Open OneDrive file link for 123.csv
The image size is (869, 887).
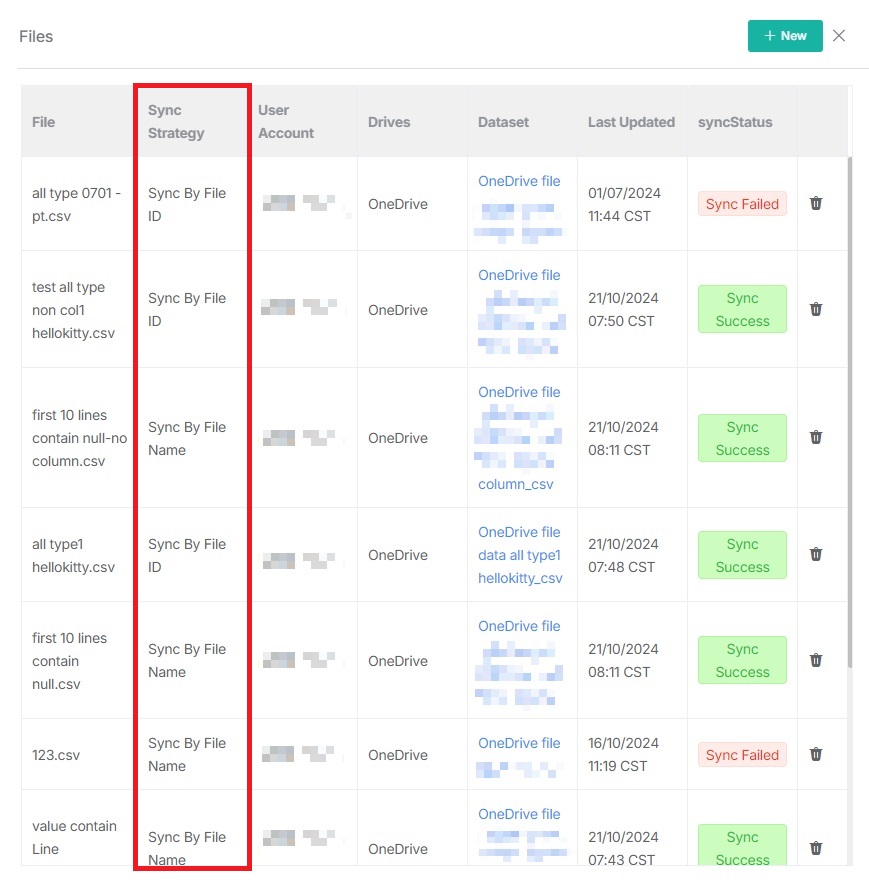[x=519, y=743]
